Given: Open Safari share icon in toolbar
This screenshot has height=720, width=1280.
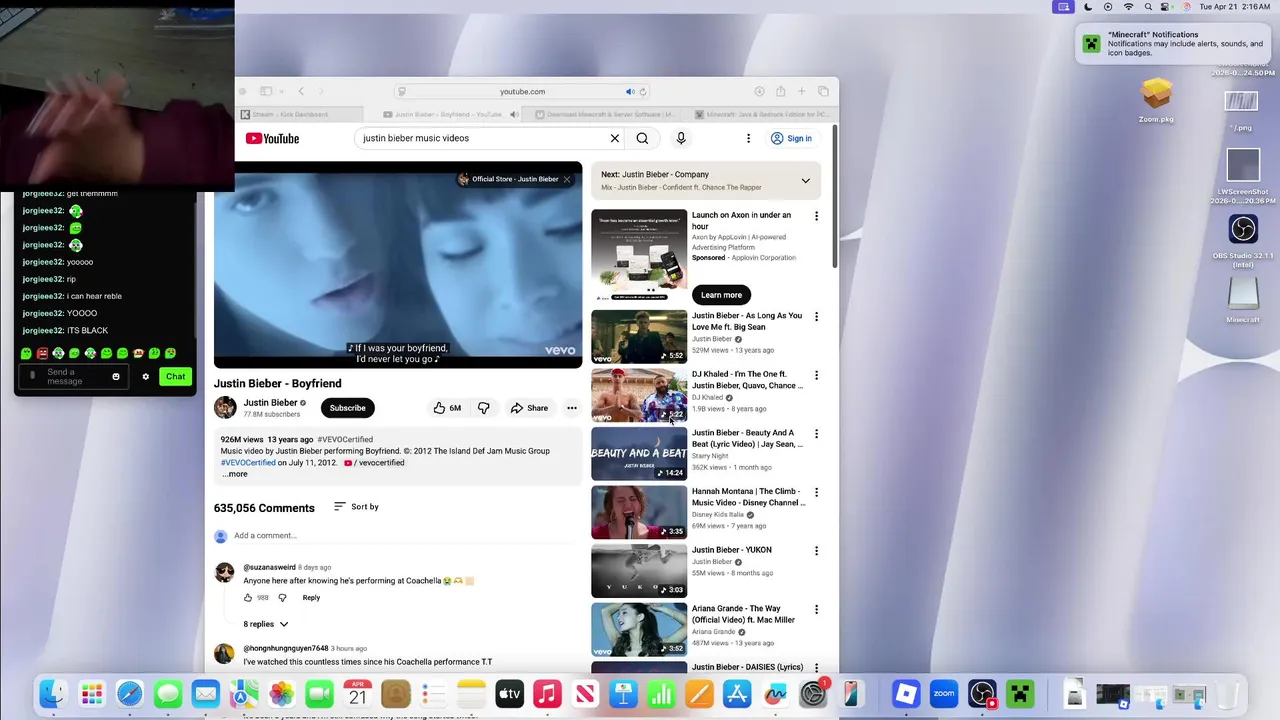Looking at the screenshot, I should [780, 91].
